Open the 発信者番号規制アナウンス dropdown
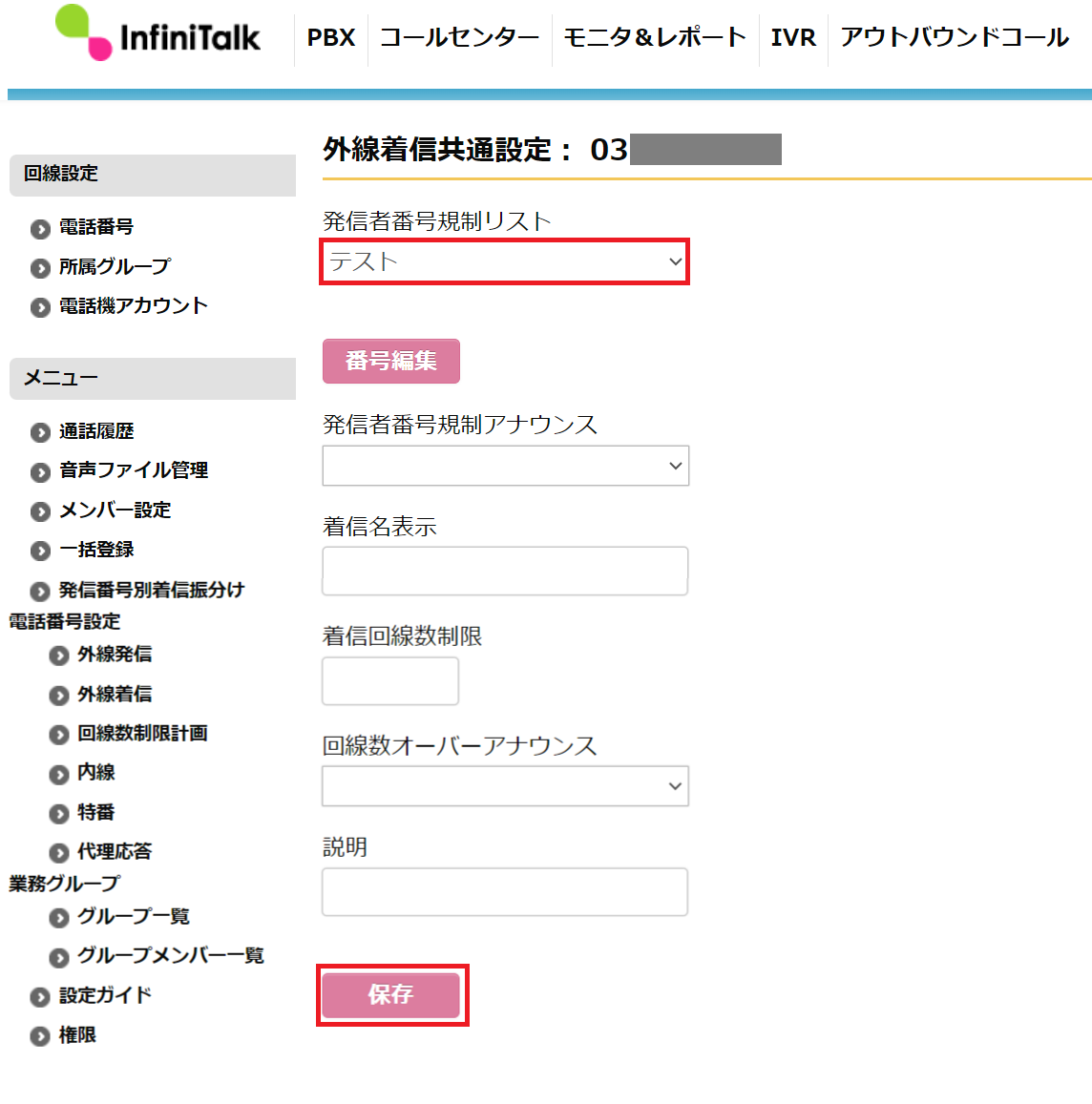This screenshot has height=1104, width=1092. click(x=505, y=466)
